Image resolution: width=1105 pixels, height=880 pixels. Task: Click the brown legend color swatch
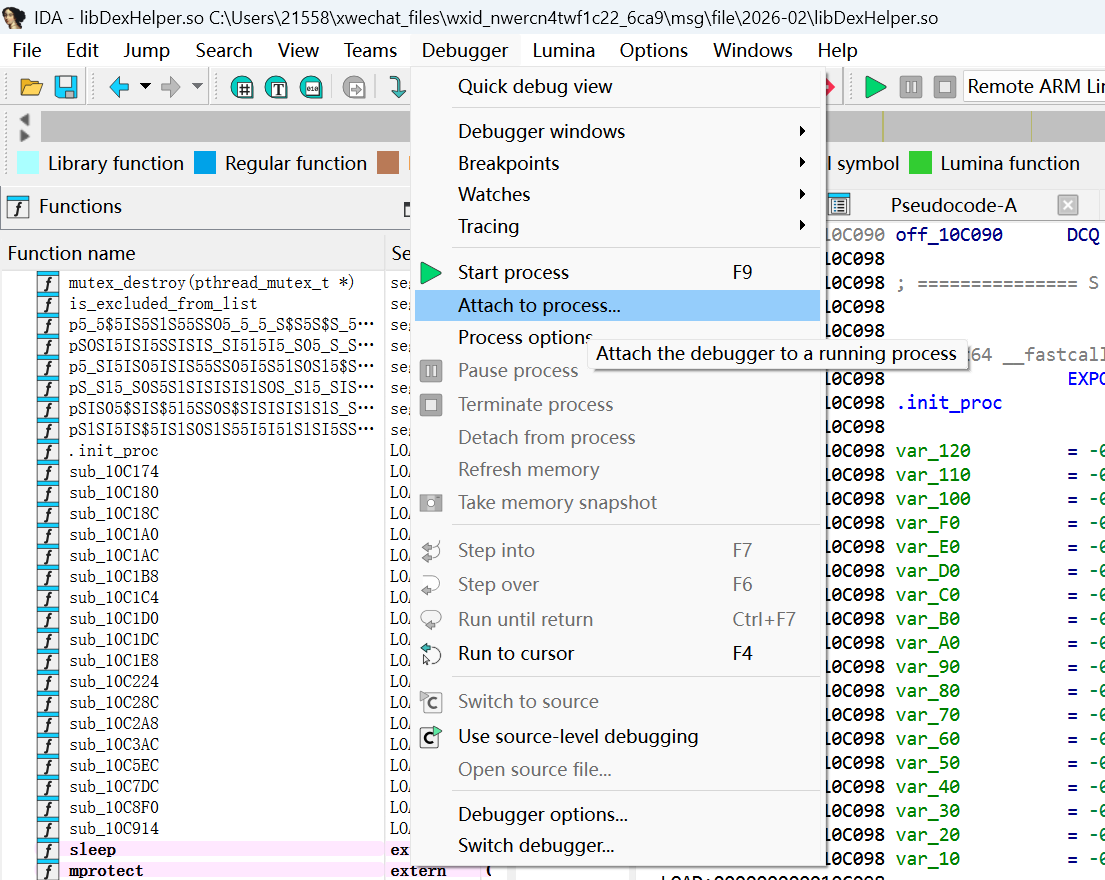388,163
